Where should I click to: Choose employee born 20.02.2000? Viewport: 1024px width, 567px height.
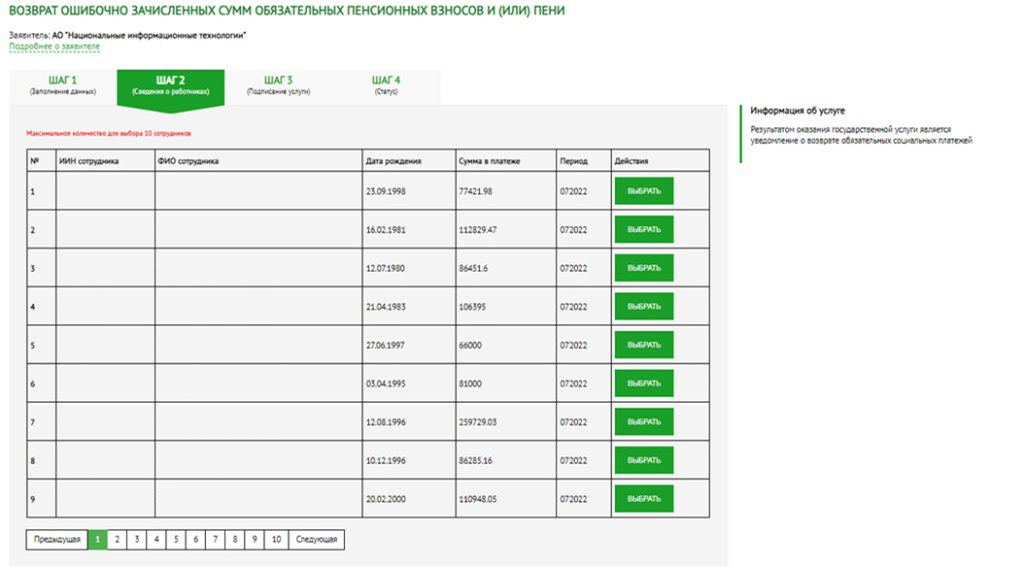[643, 498]
